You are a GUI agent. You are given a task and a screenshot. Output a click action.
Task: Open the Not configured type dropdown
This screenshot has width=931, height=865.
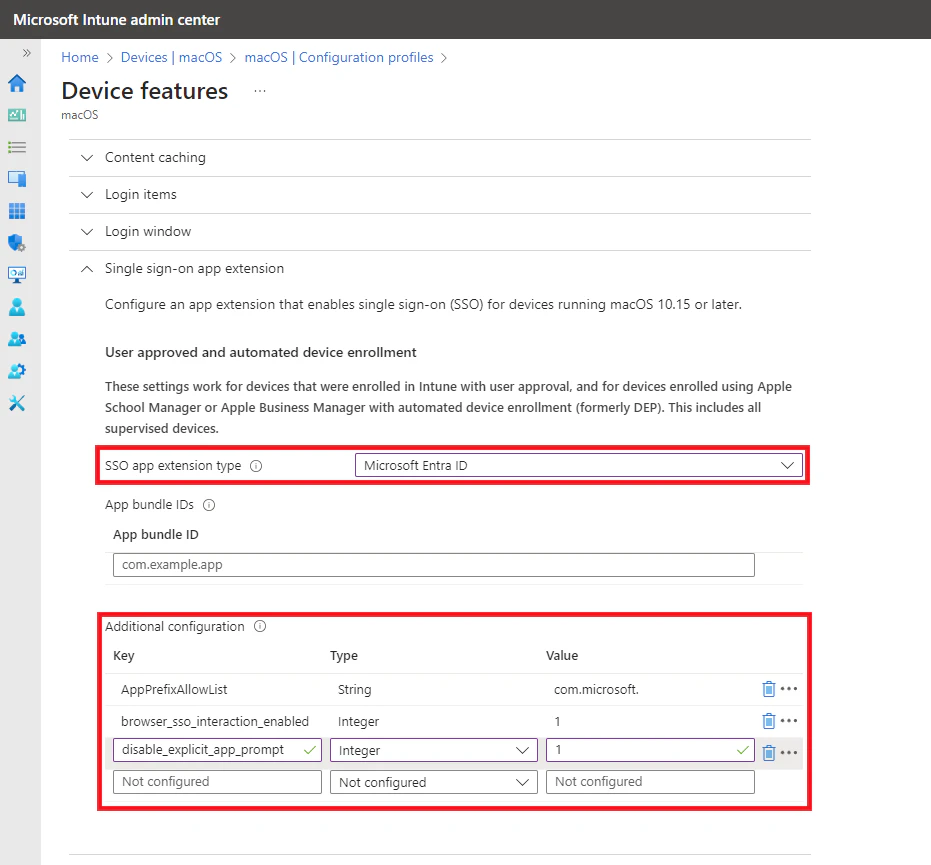coord(433,782)
